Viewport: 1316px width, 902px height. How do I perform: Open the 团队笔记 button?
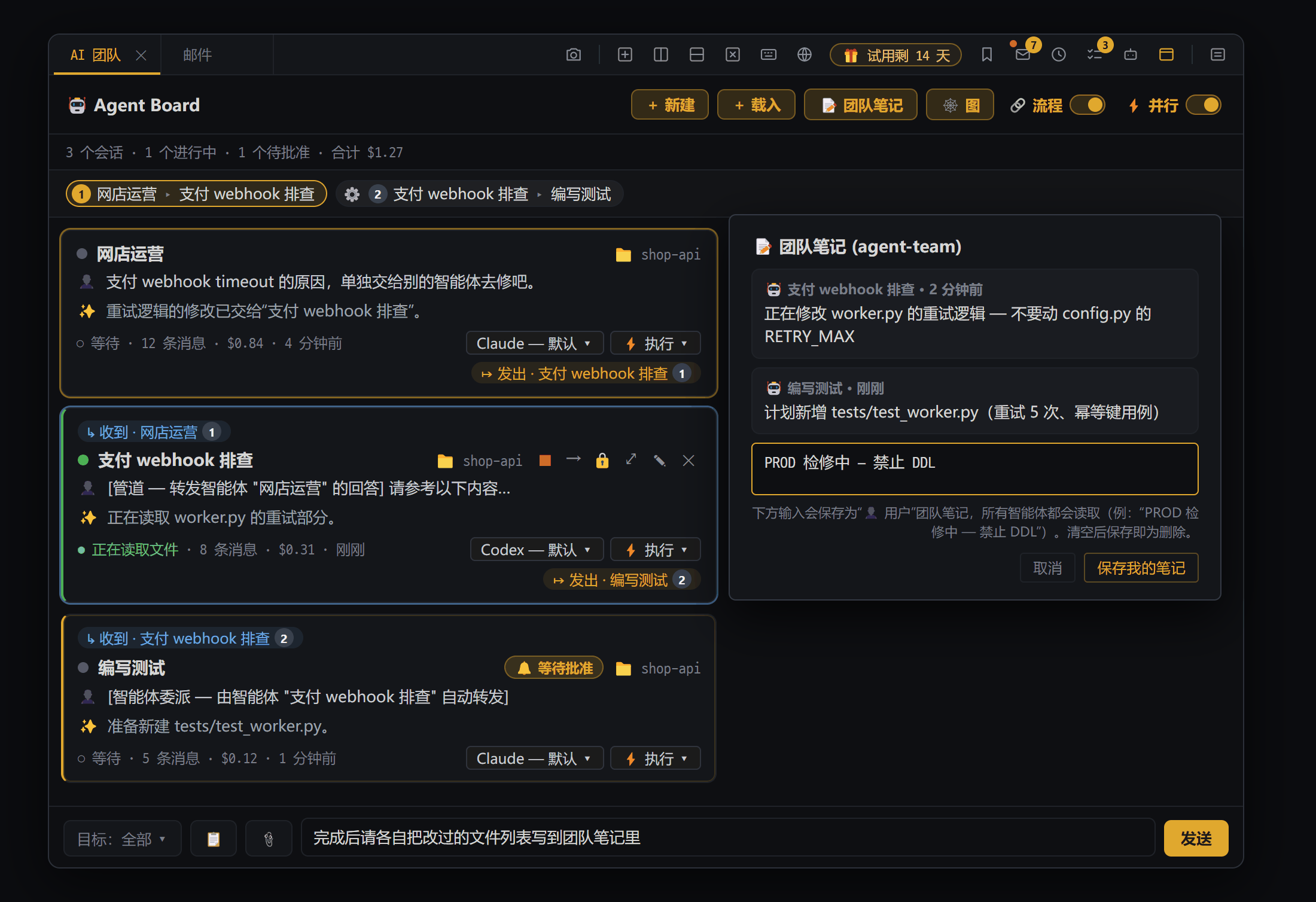pyautogui.click(x=861, y=105)
